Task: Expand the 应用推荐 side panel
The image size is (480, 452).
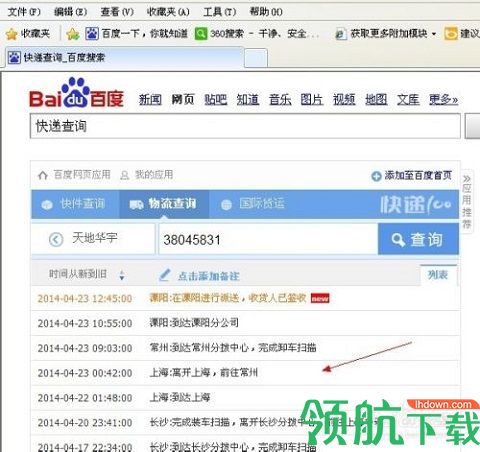Action: (x=466, y=202)
